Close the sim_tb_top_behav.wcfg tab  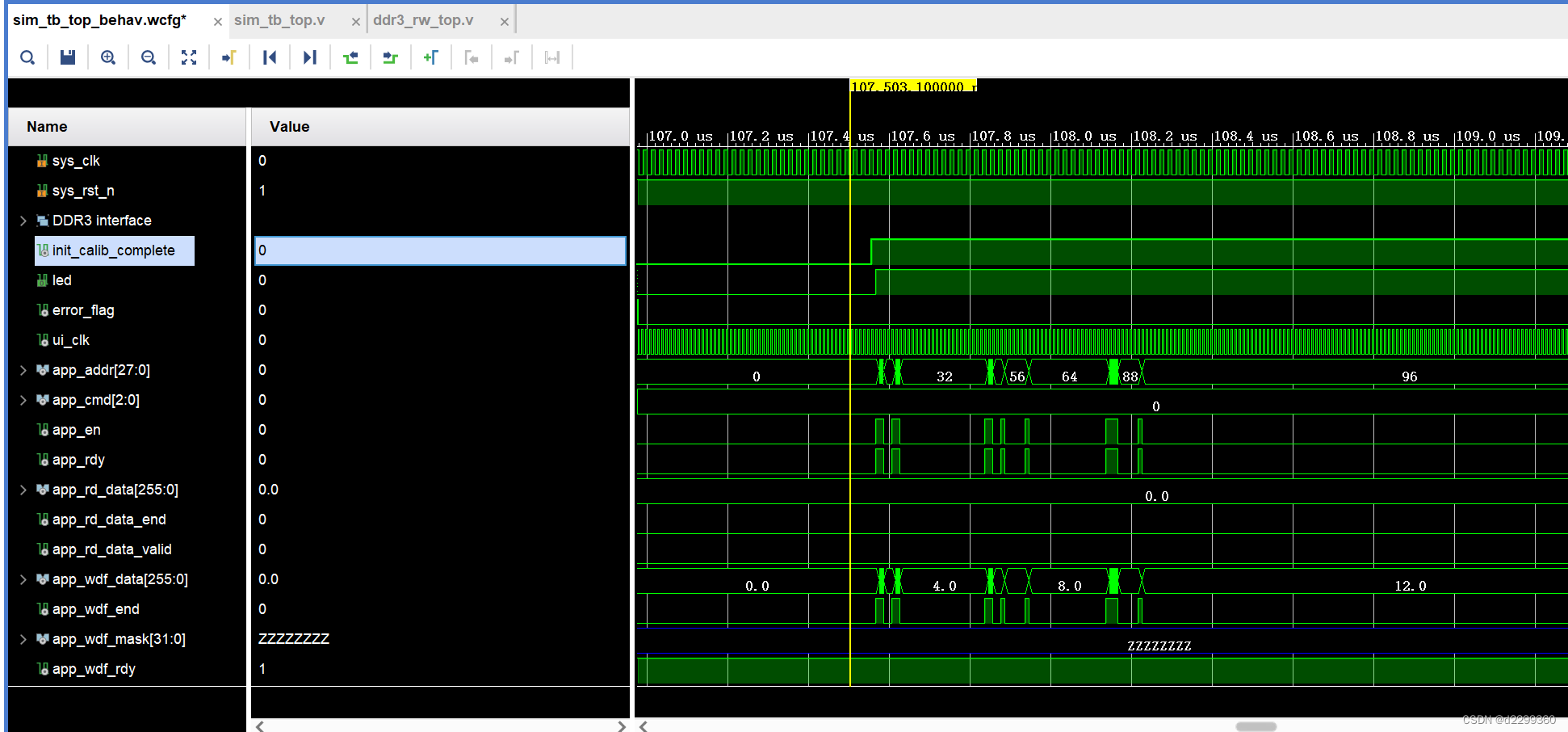click(217, 22)
